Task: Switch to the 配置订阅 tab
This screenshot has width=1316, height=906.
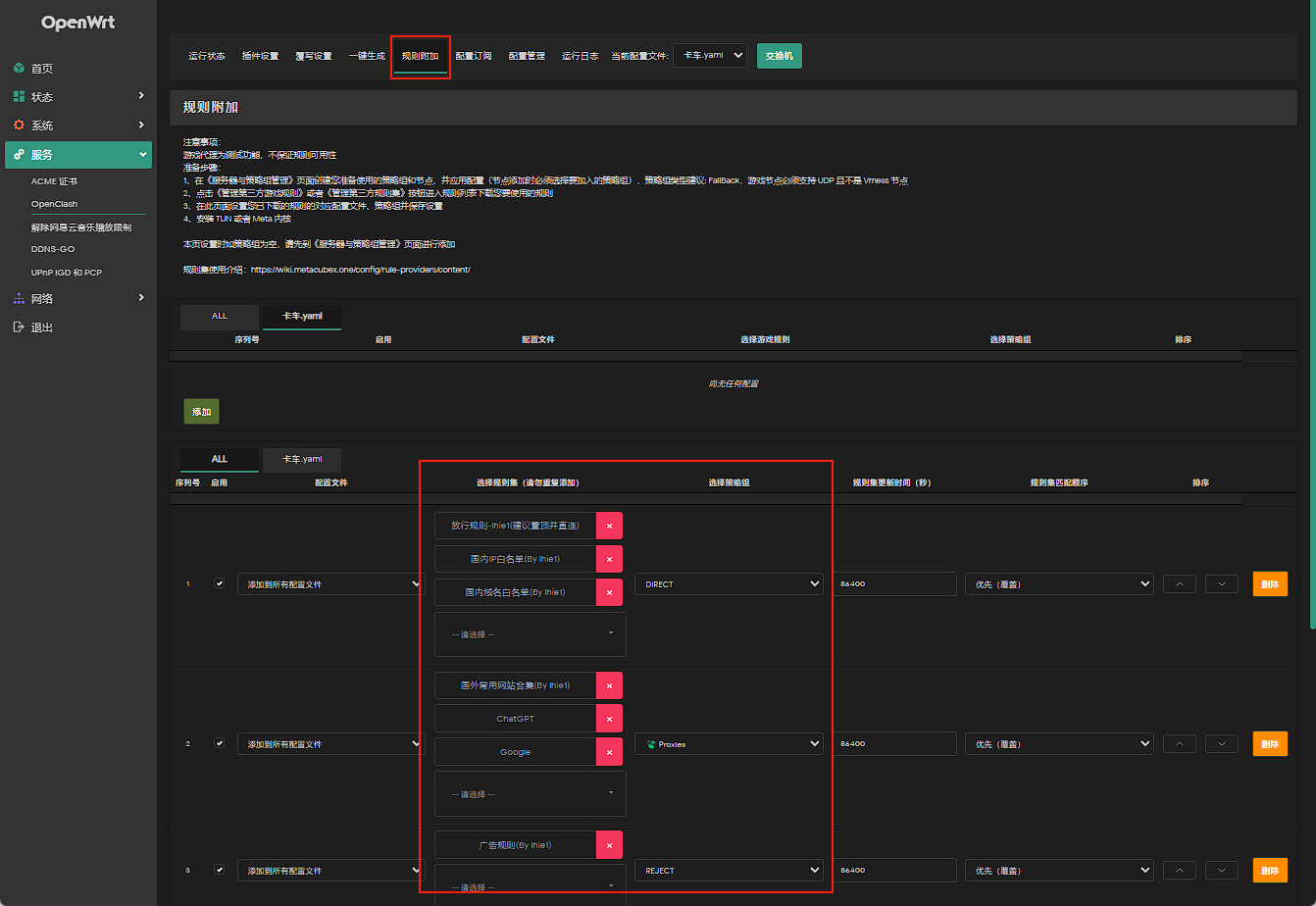Action: (x=474, y=56)
